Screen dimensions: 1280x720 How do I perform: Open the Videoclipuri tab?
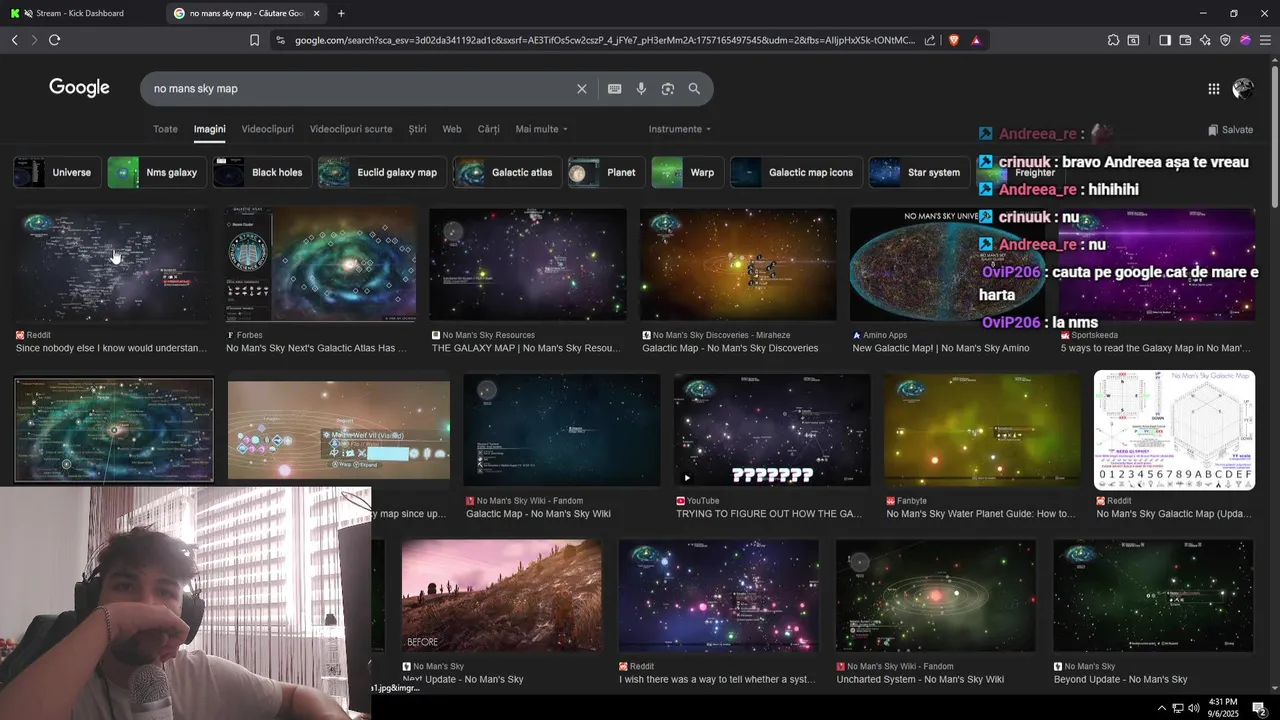point(268,129)
